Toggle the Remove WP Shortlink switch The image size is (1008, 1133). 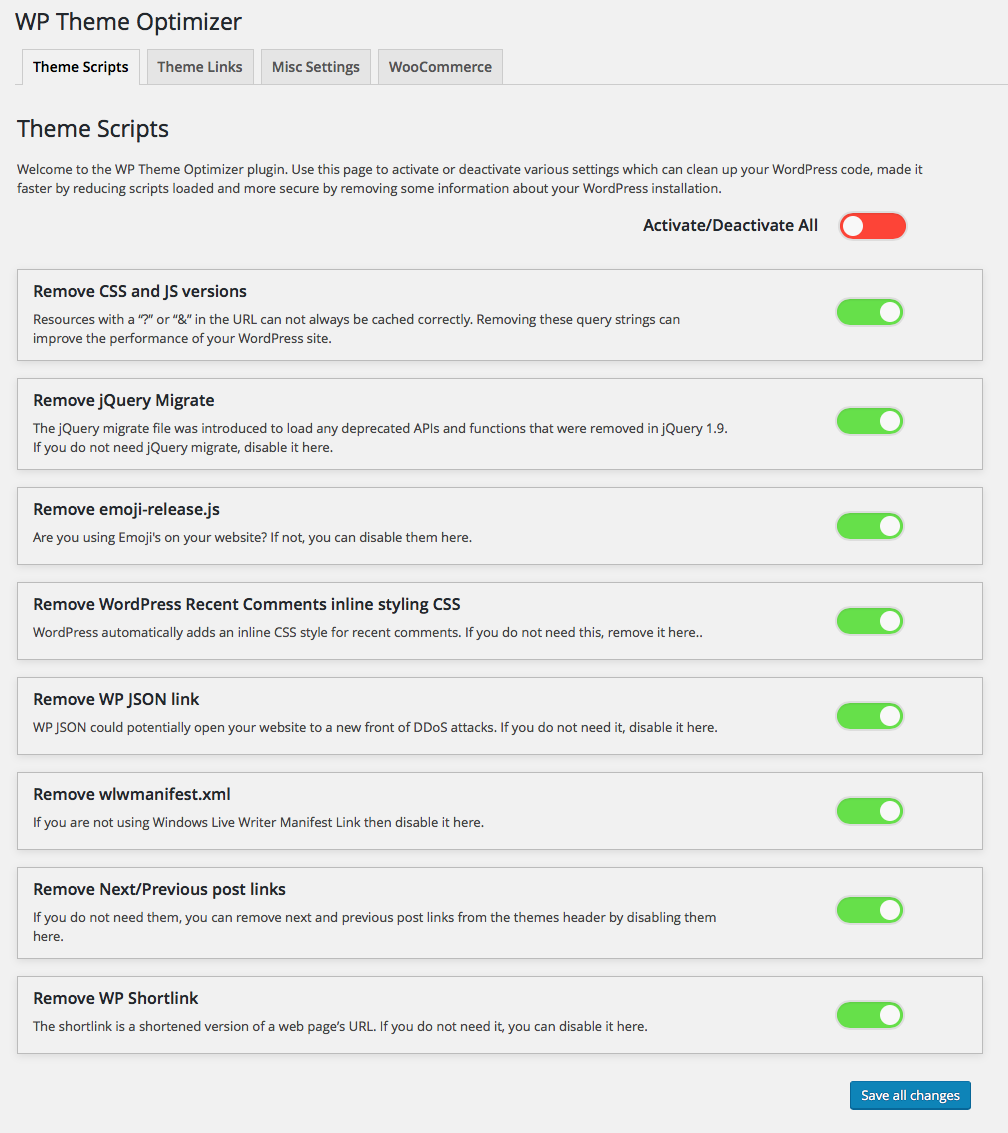[869, 1015]
